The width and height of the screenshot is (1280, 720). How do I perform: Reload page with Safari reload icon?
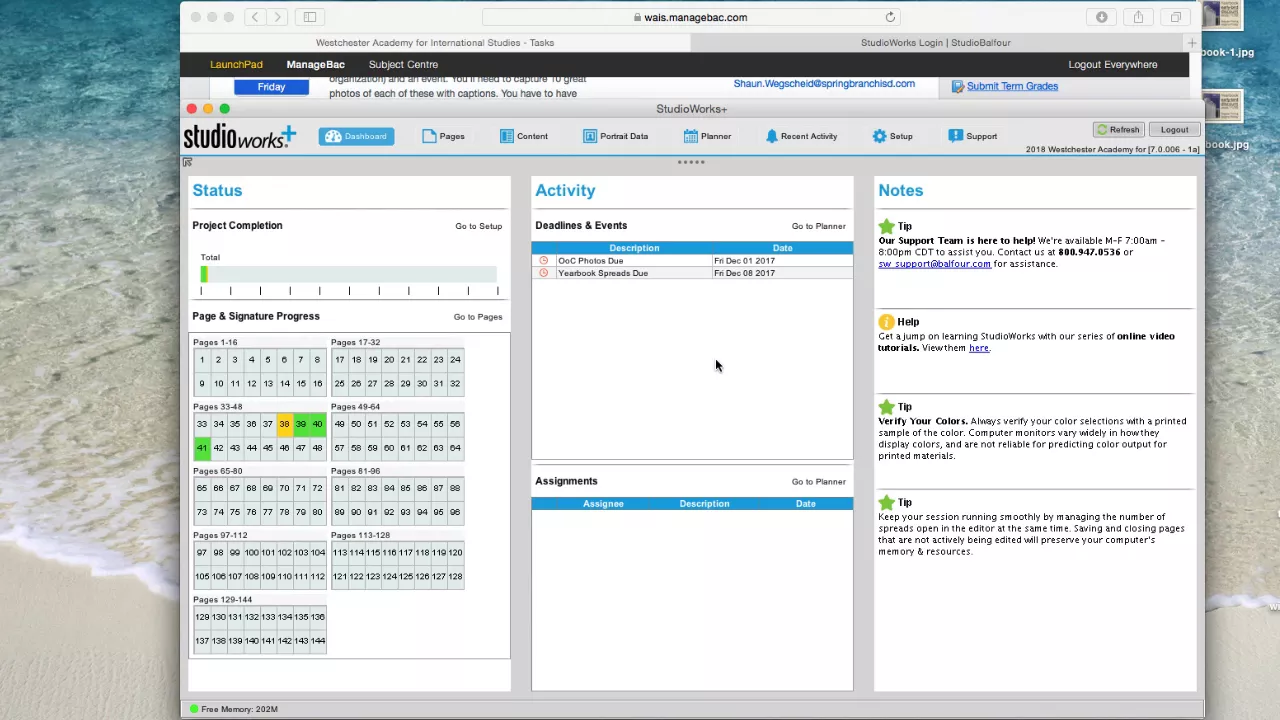point(890,17)
